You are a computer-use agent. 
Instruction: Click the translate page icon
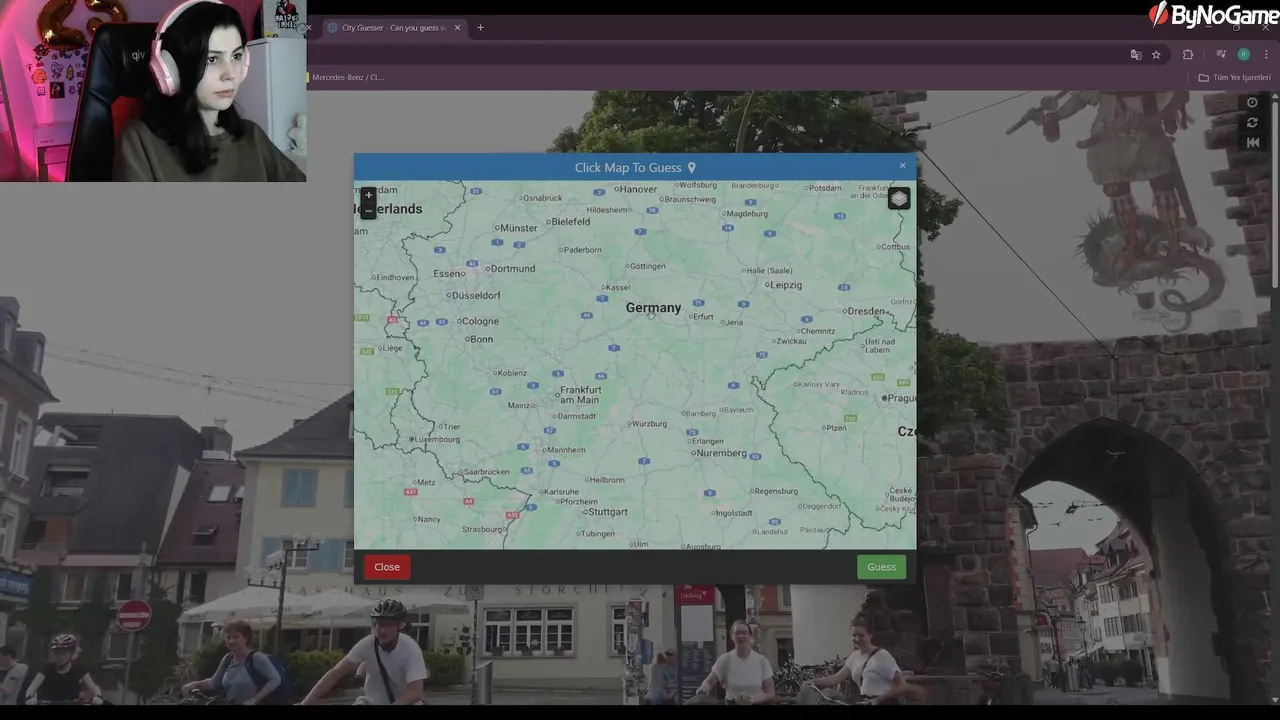[x=1136, y=55]
